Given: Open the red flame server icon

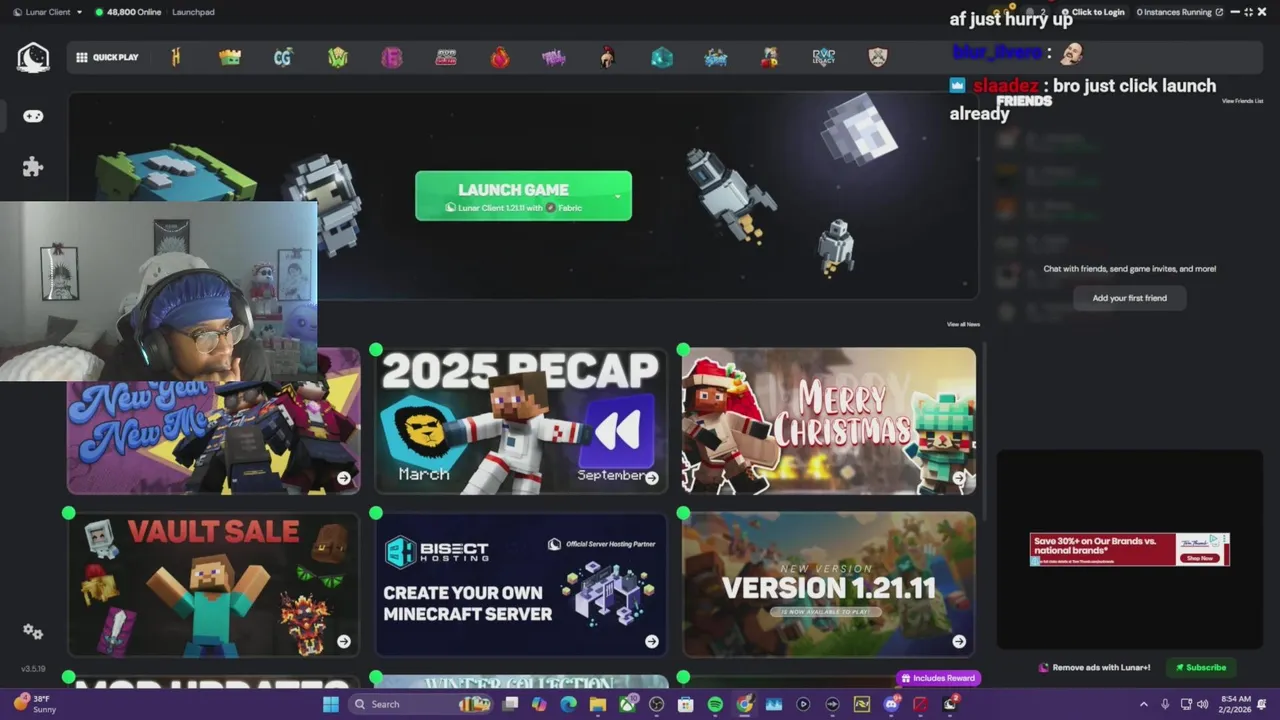Looking at the screenshot, I should pyautogui.click(x=500, y=57).
